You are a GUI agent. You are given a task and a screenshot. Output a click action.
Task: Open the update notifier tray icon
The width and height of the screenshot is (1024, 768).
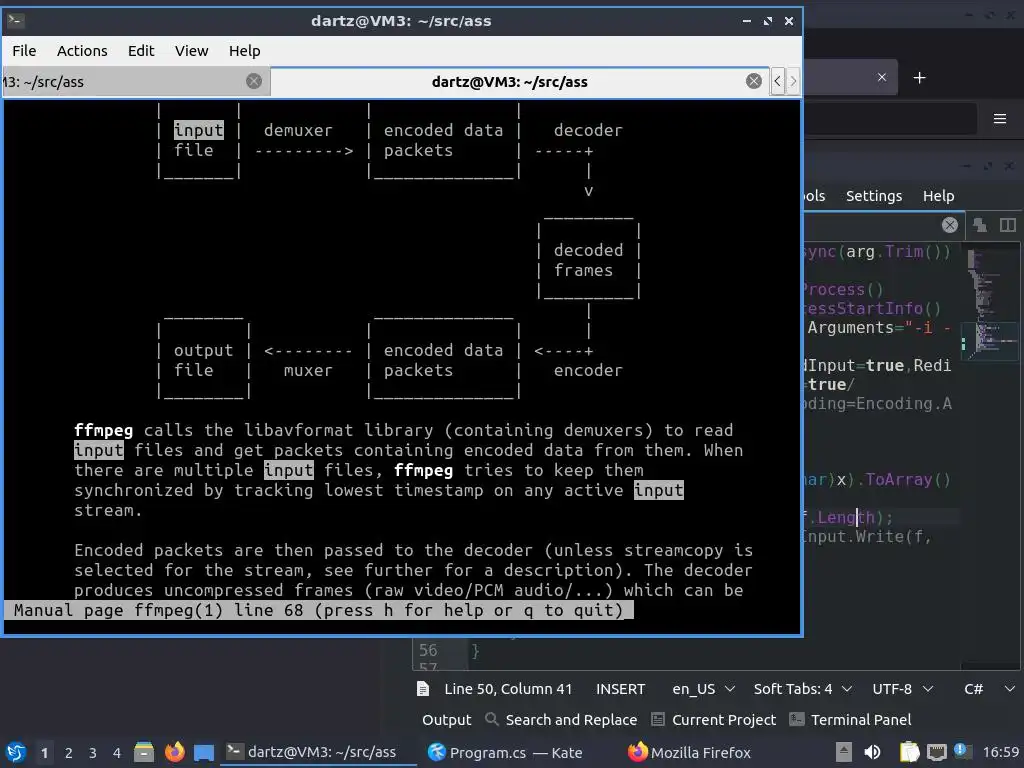[x=961, y=751]
